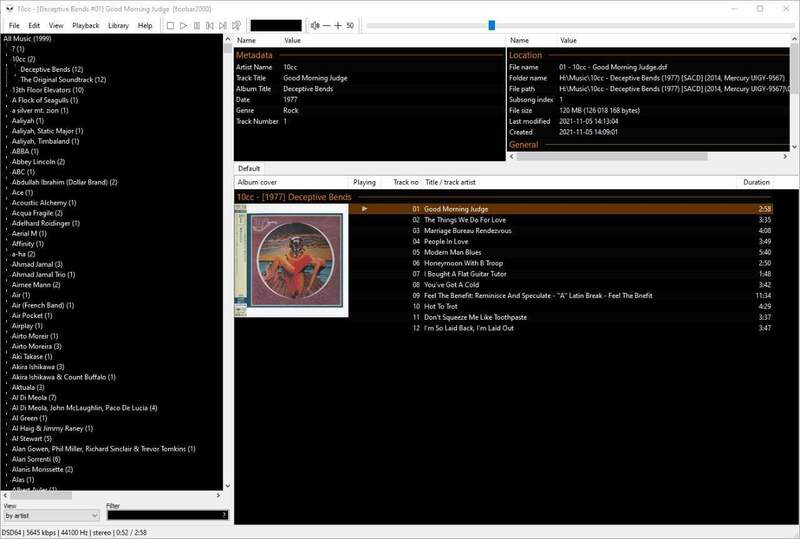This screenshot has height=539, width=800.
Task: Open the 'by artist' View dropdown
Action: [x=50, y=515]
